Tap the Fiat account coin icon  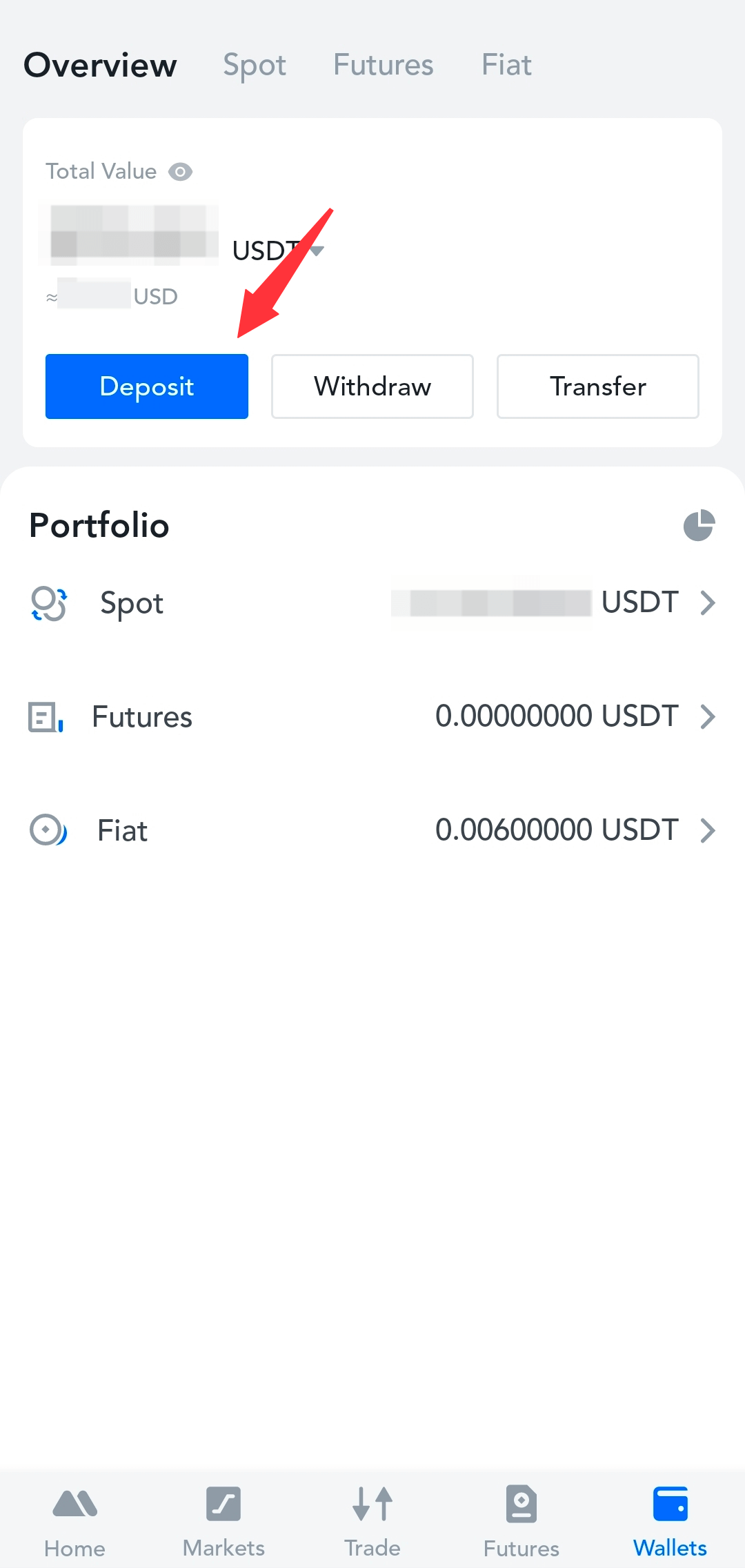pos(48,830)
